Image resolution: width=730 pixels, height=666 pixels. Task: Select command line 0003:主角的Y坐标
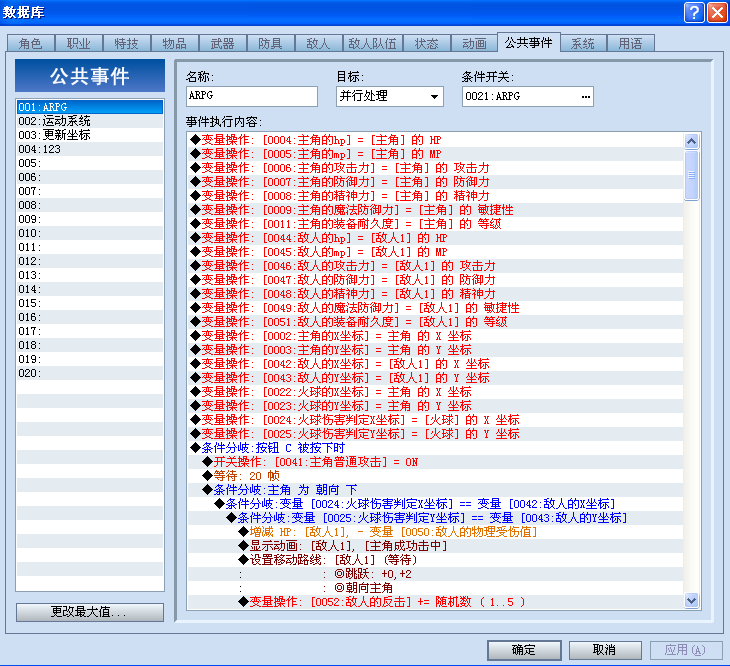435,350
